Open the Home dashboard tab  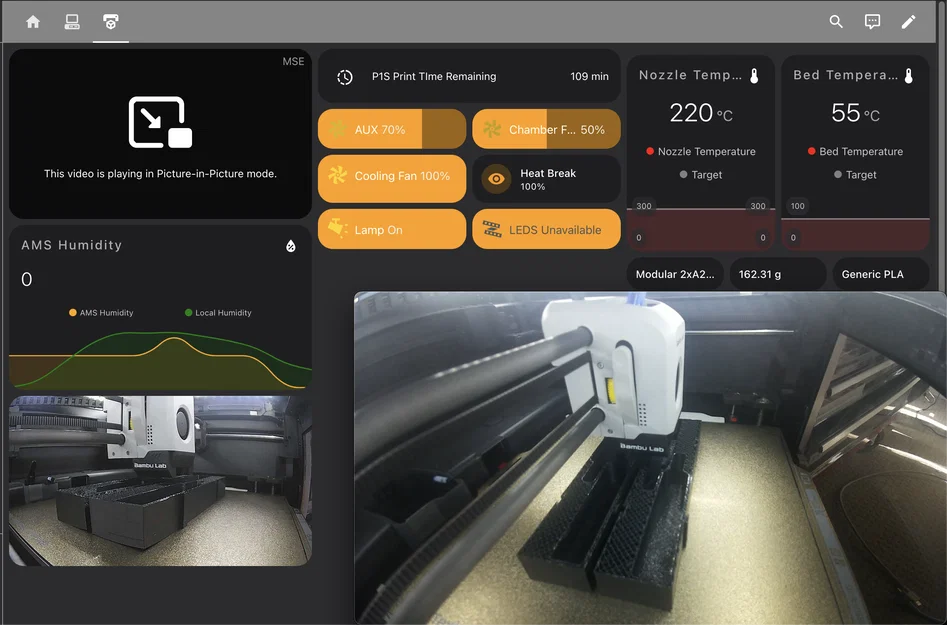tap(33, 22)
